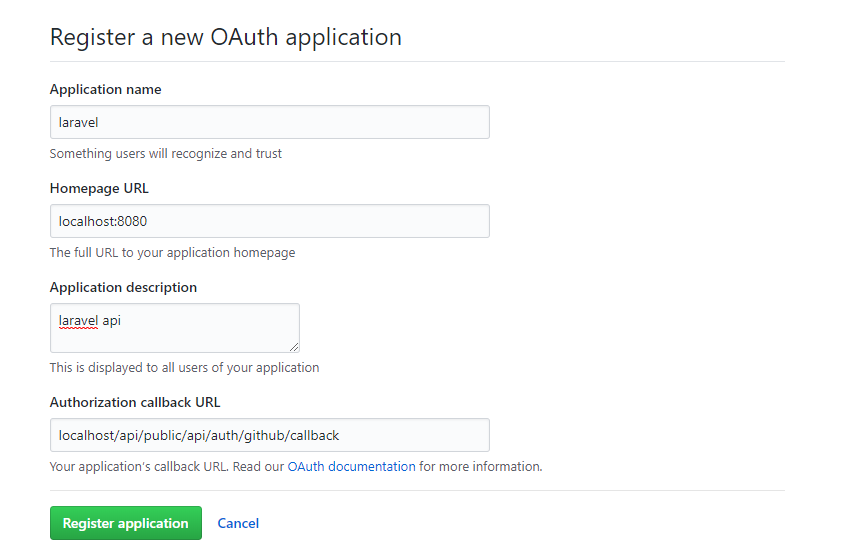
Task: Click the Register application button
Action: tap(125, 523)
